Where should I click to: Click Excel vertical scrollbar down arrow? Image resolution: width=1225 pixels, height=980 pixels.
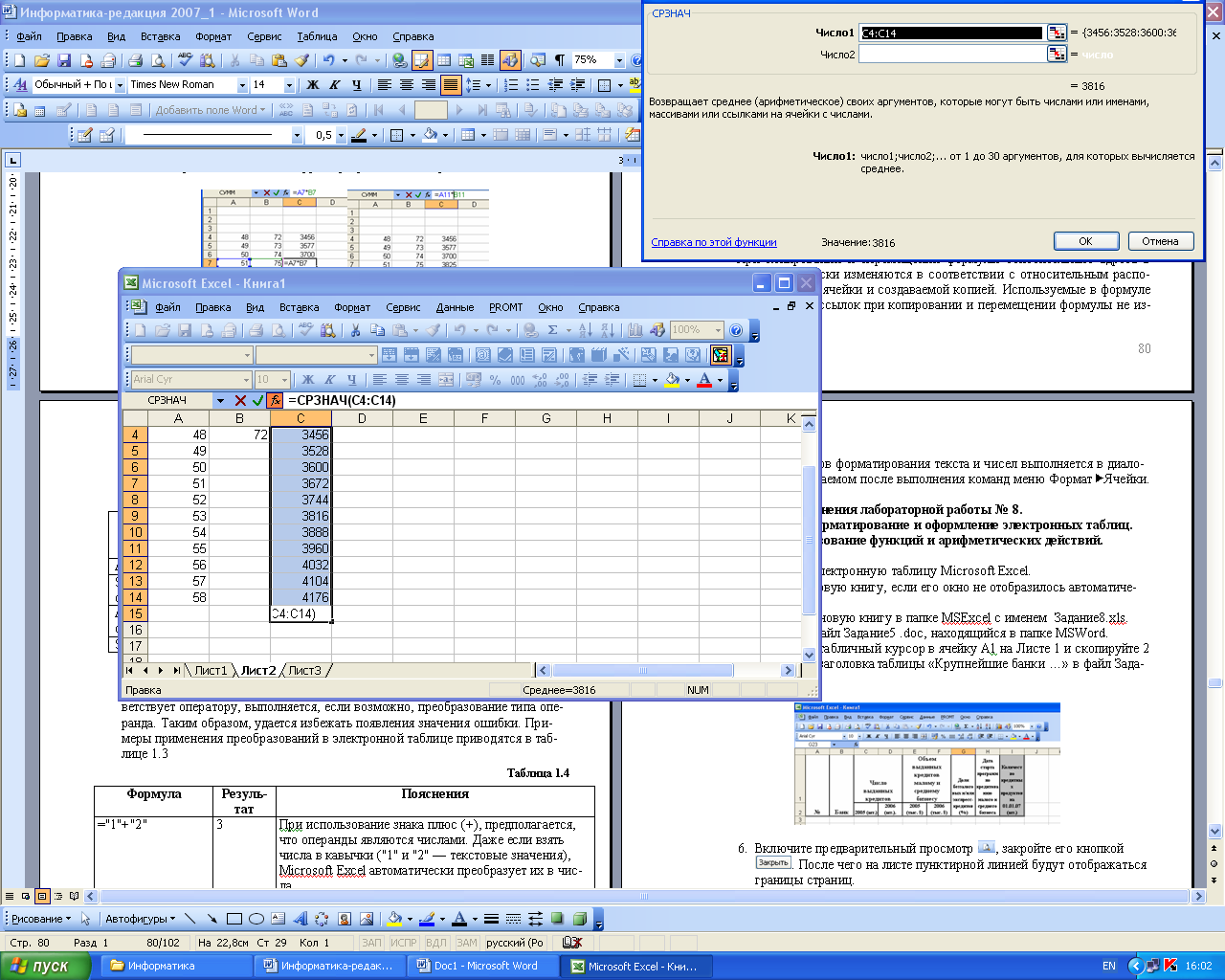point(809,655)
